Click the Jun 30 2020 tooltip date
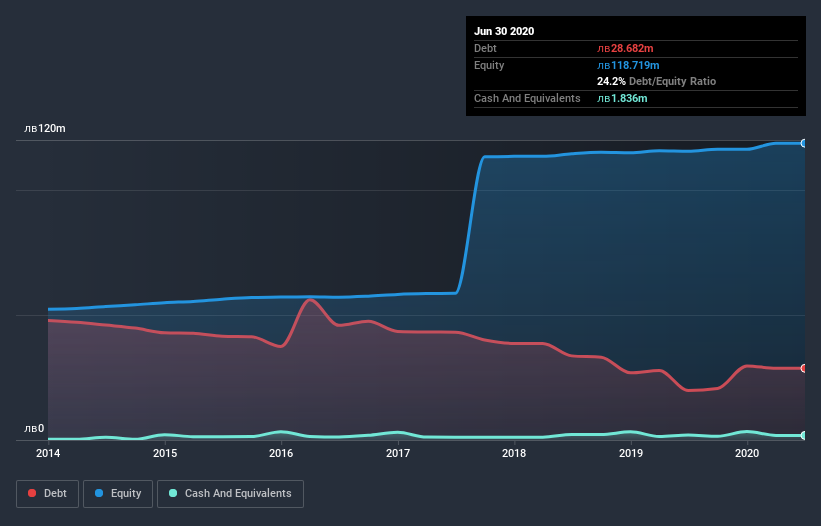The width and height of the screenshot is (821, 526). tap(504, 31)
